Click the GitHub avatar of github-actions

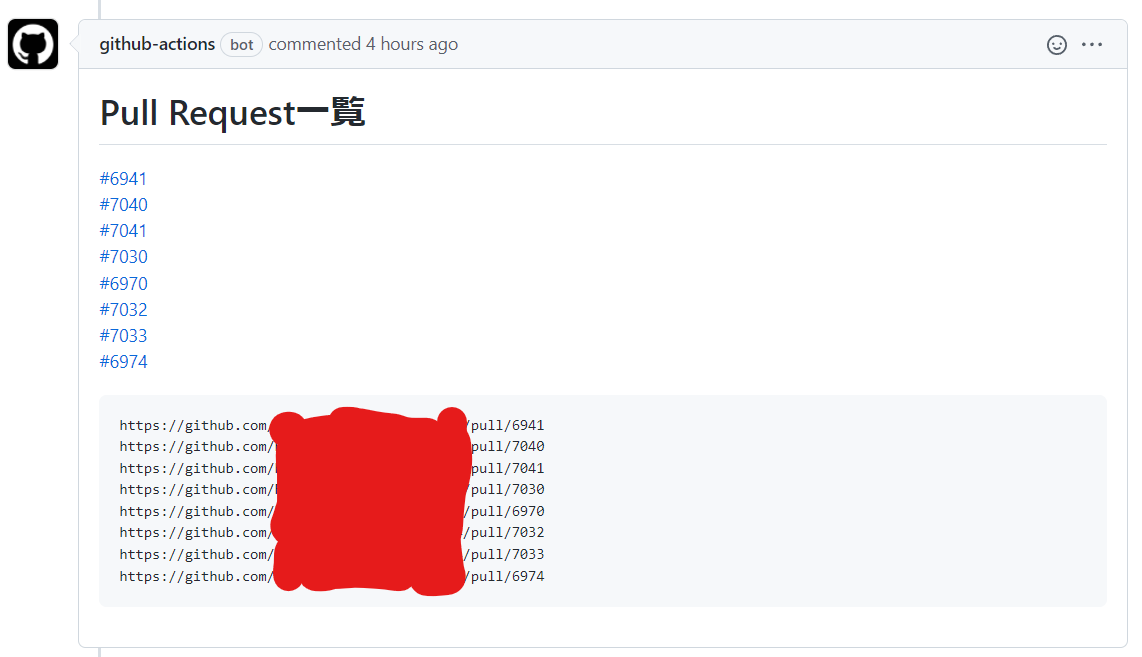pyautogui.click(x=33, y=44)
